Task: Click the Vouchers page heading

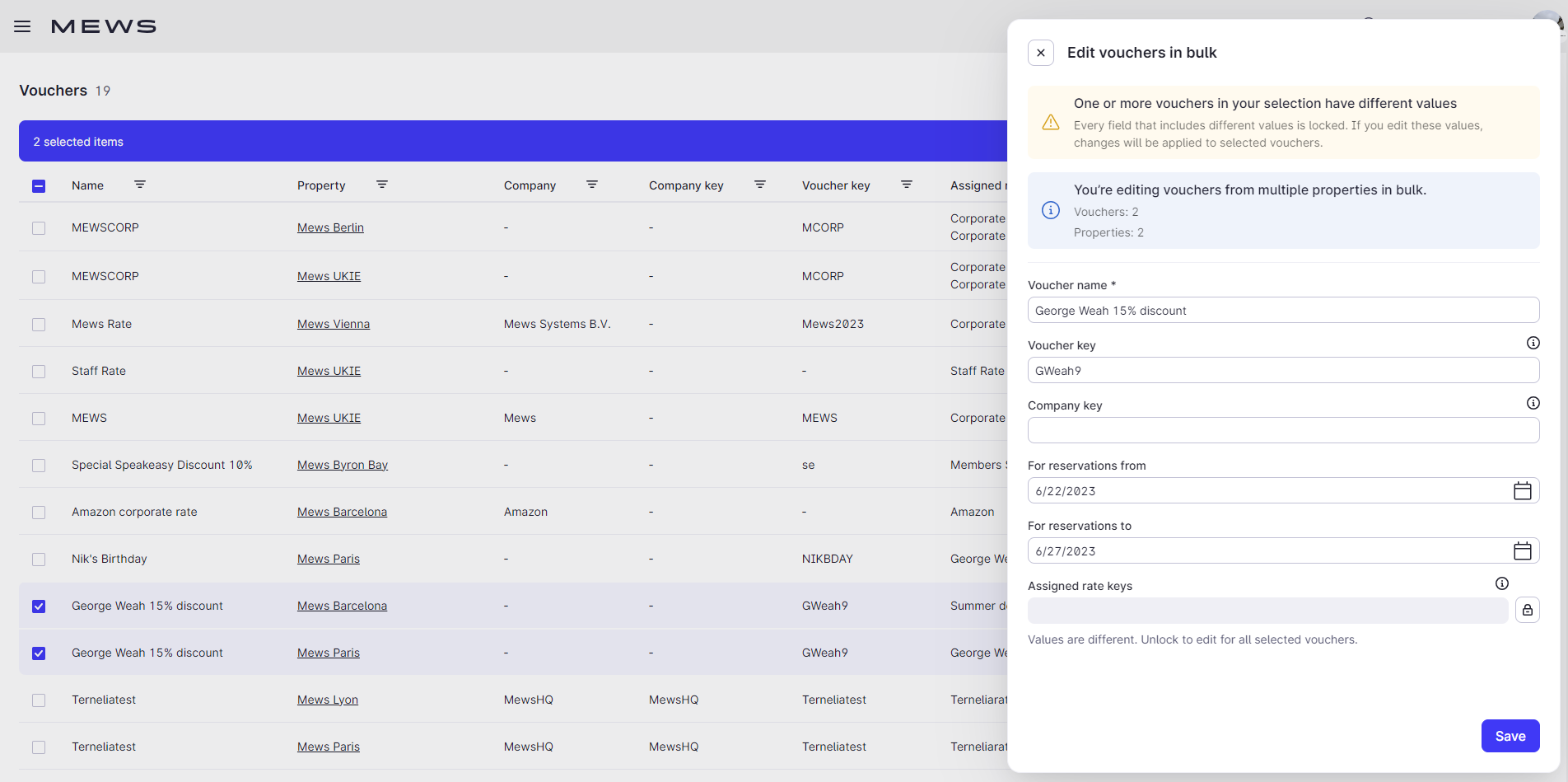Action: [x=53, y=91]
